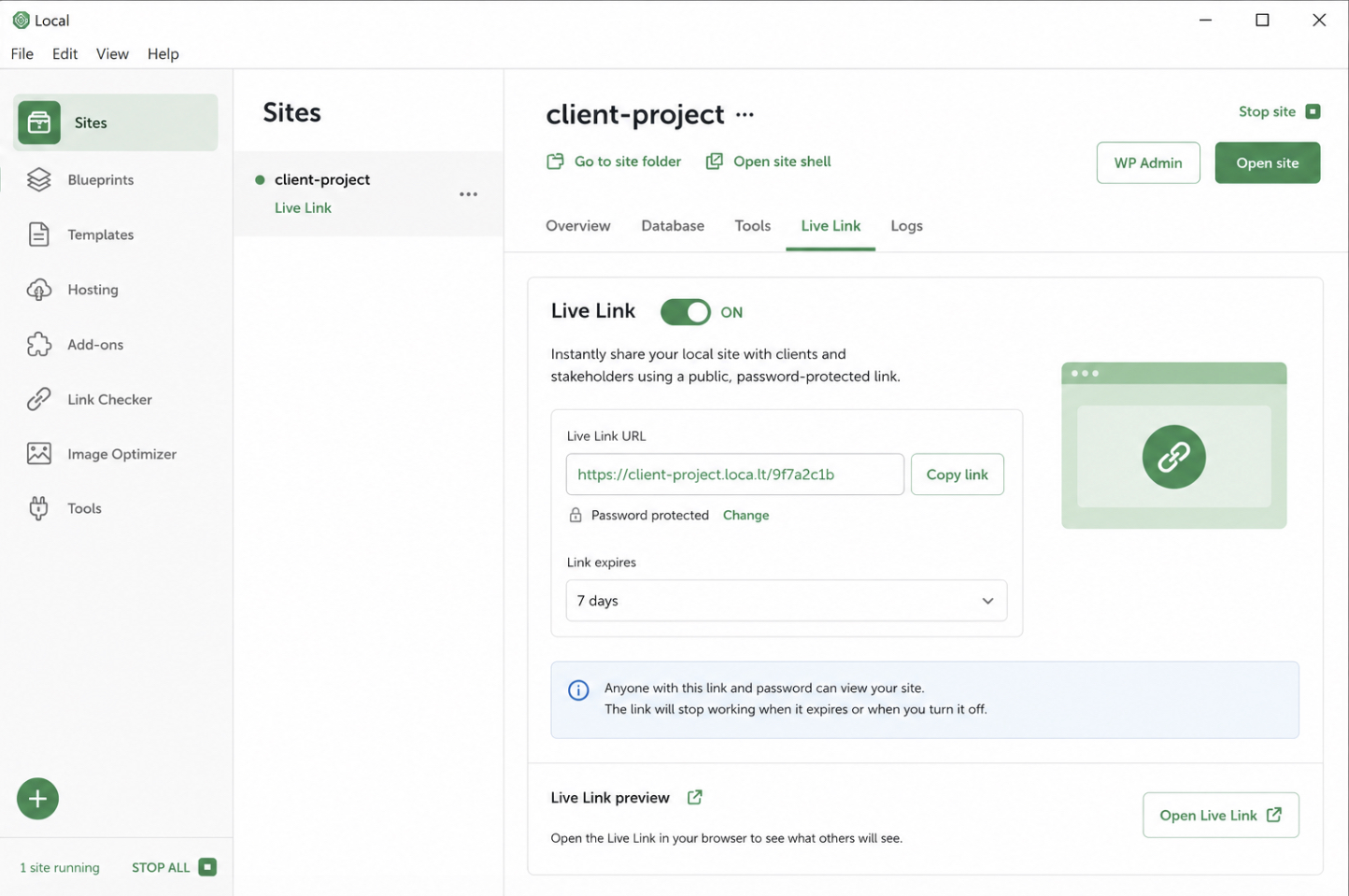1349x896 pixels.
Task: Click the Open Live Link button
Action: [x=1220, y=816]
